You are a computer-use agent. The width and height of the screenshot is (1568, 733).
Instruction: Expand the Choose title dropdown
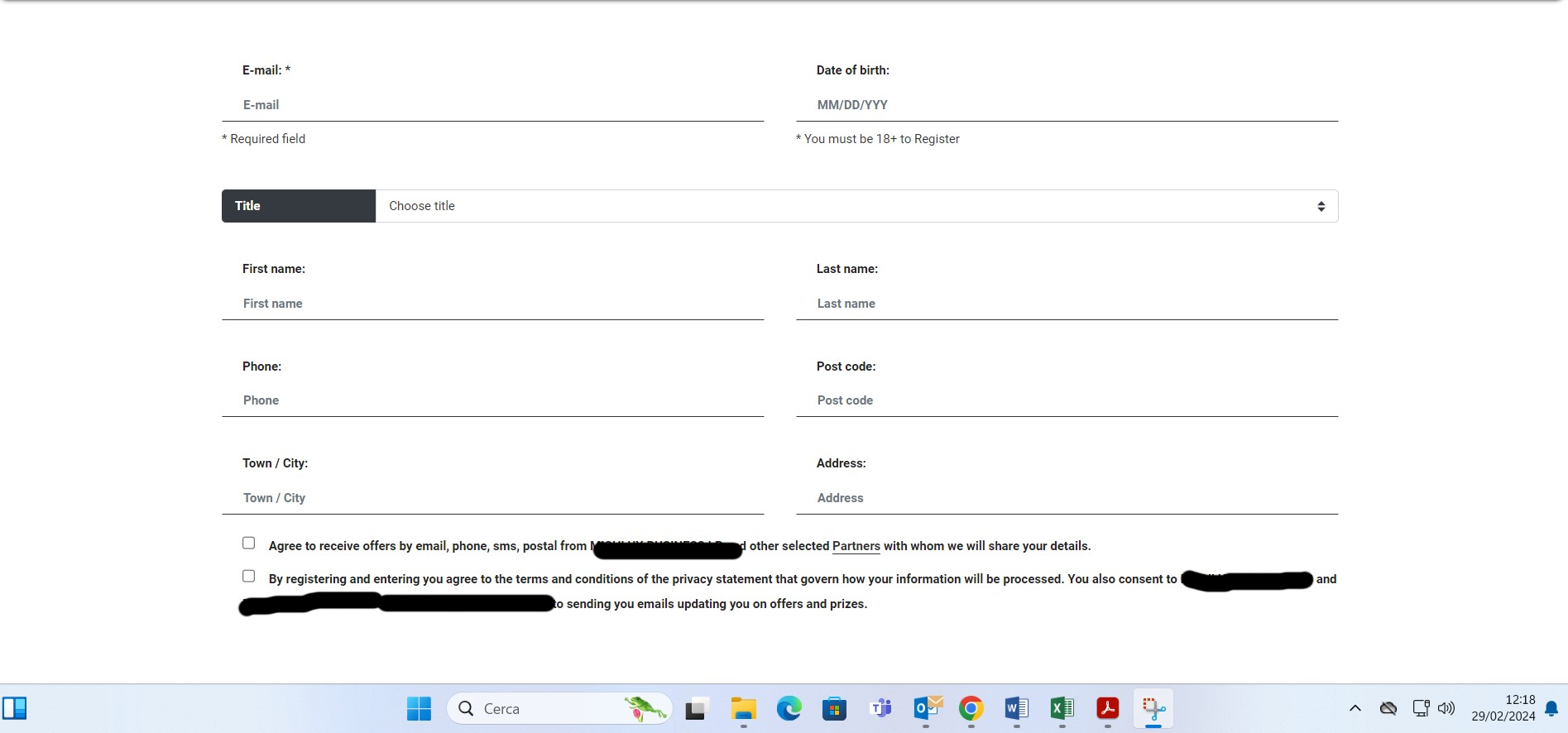point(856,206)
